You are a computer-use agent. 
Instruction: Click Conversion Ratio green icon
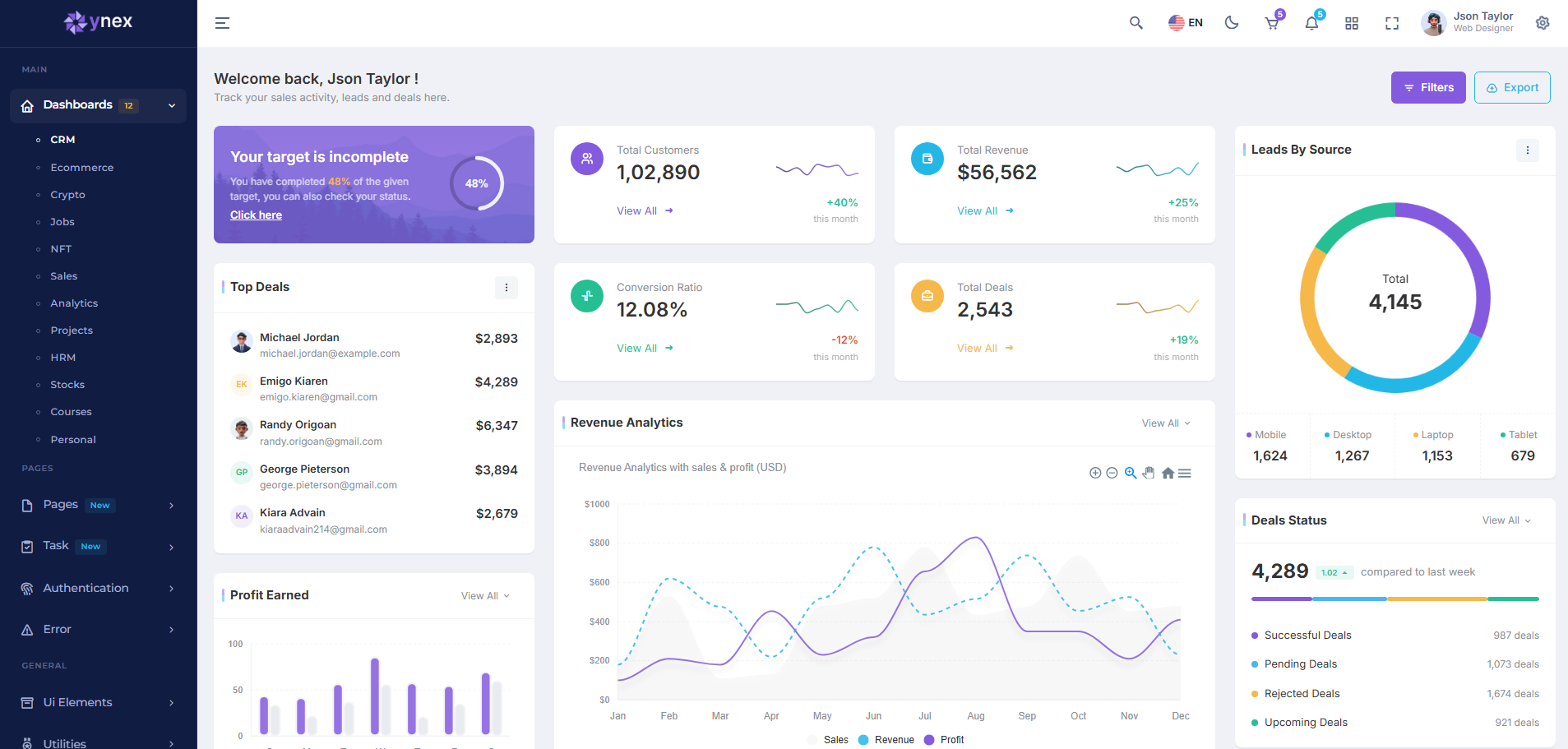(587, 296)
